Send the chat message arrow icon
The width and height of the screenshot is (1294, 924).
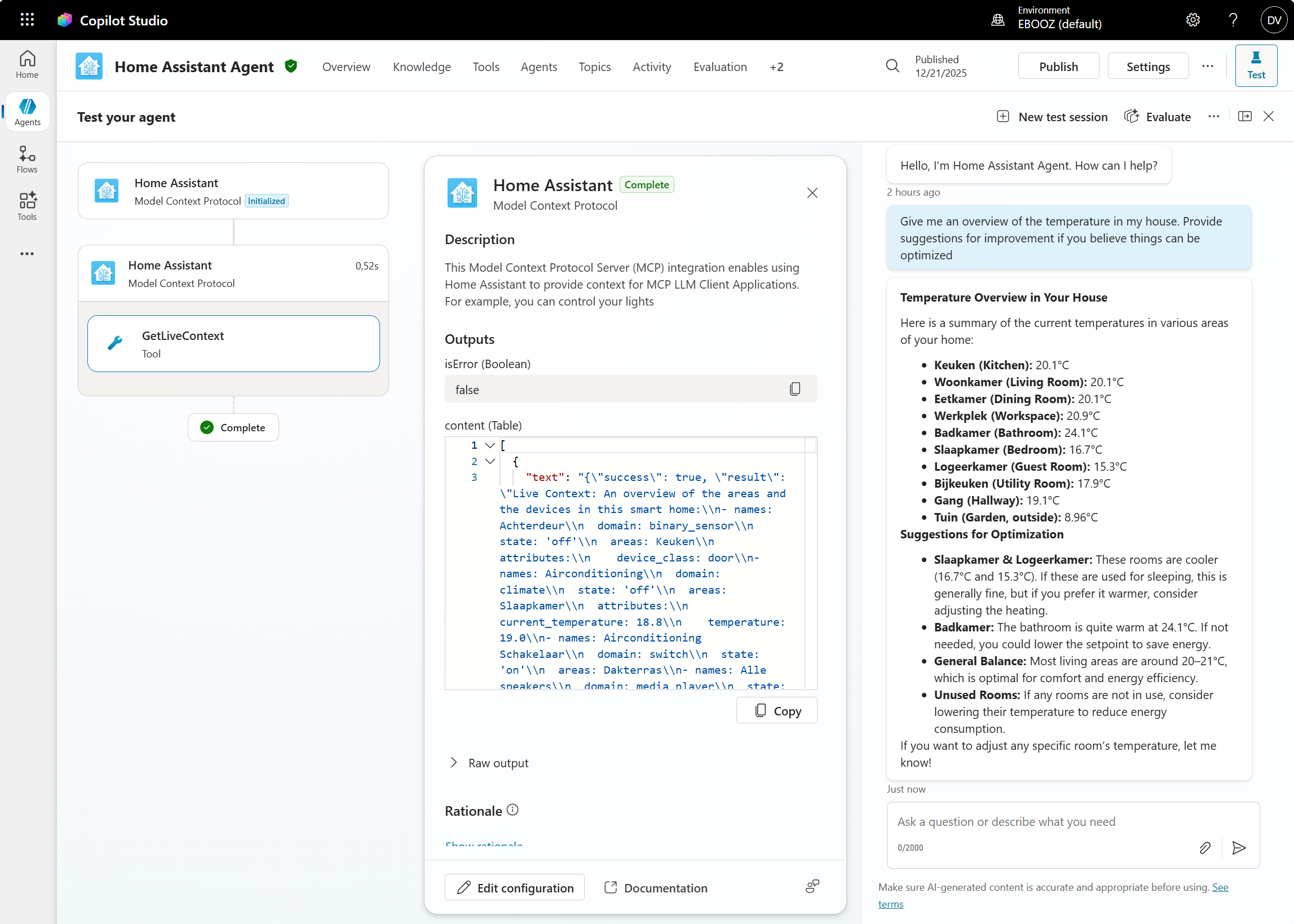click(x=1239, y=848)
